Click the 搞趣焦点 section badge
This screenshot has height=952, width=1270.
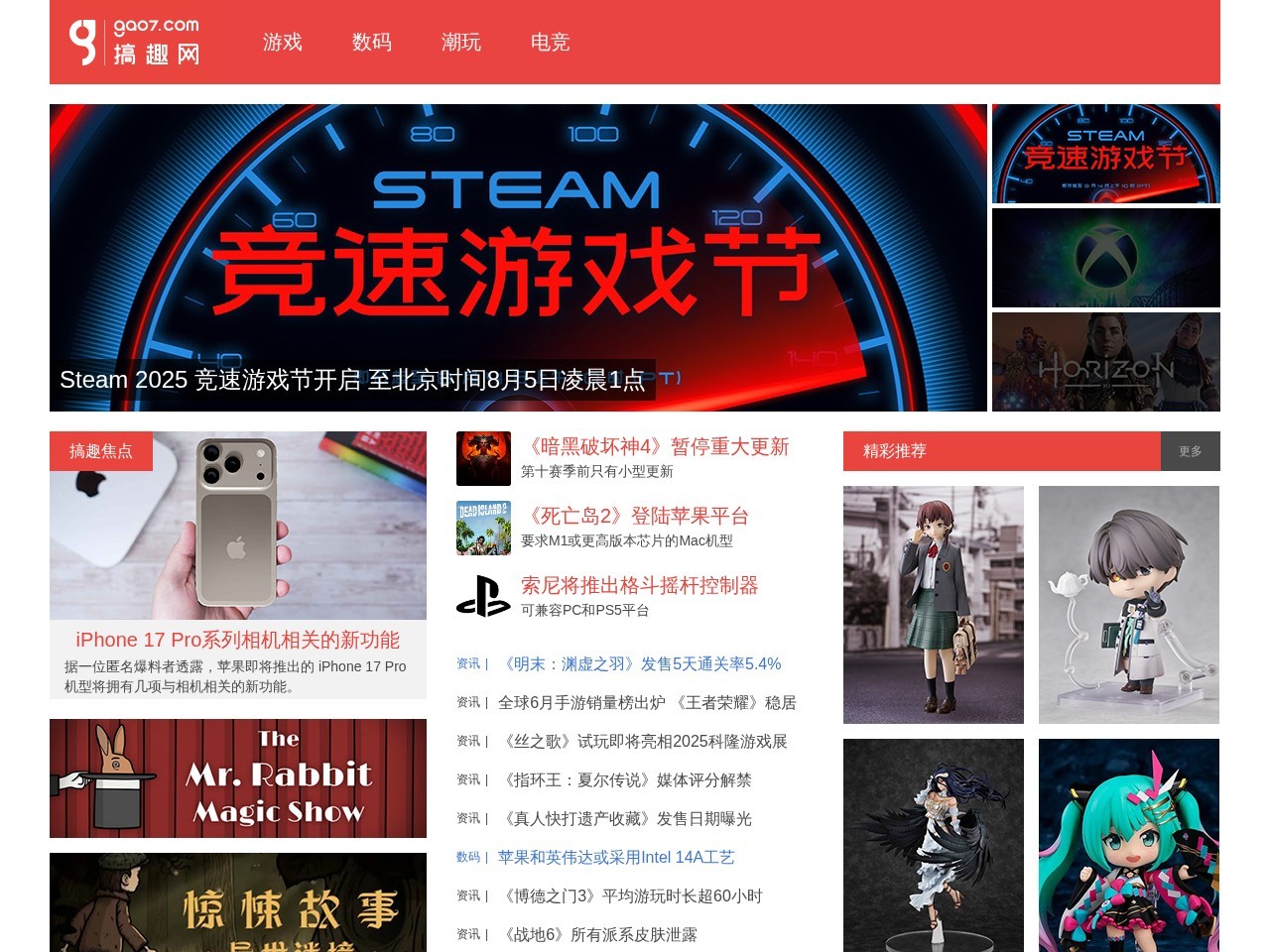click(x=100, y=451)
